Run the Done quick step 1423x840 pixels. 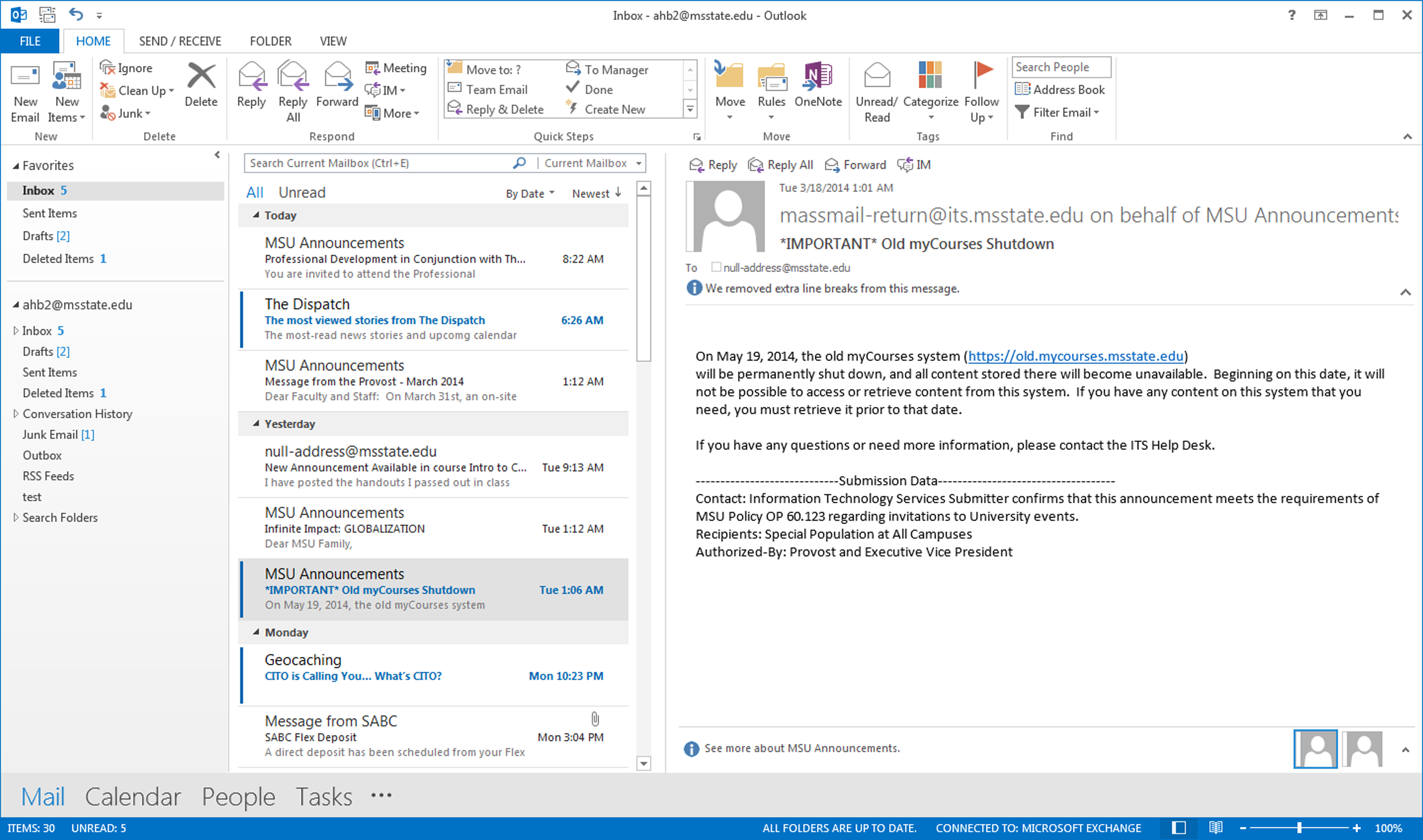[590, 89]
